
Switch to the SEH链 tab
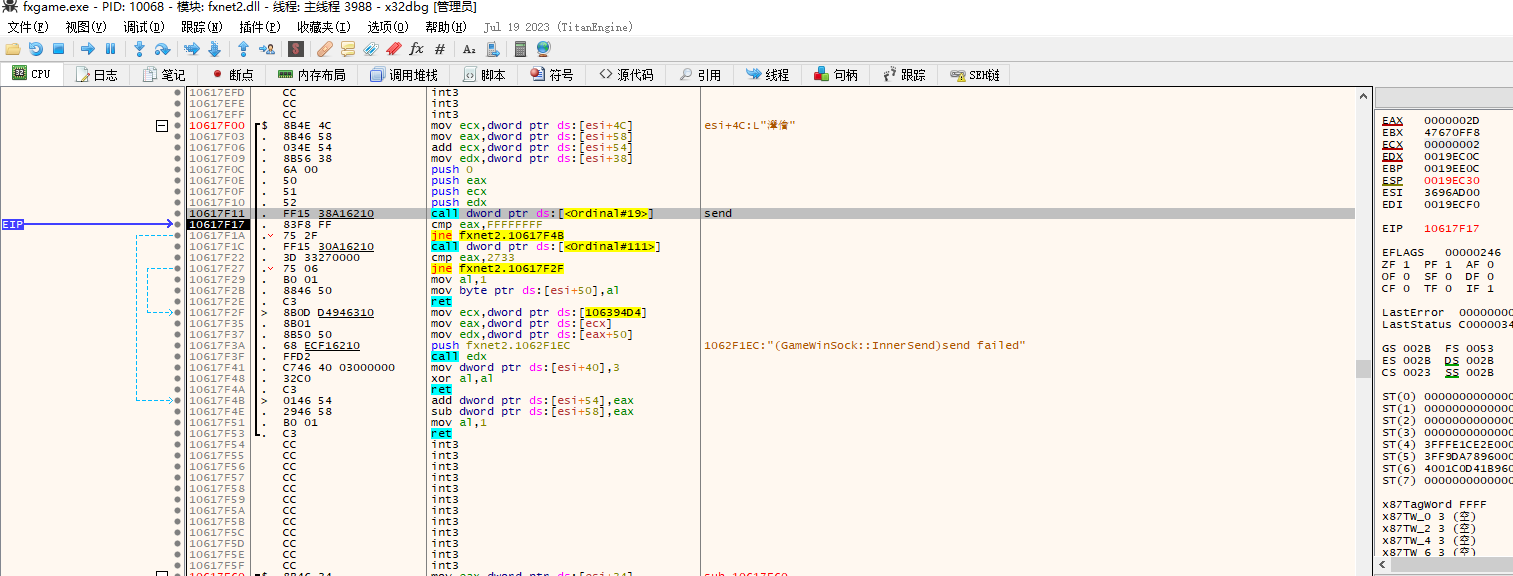pyautogui.click(x=973, y=74)
